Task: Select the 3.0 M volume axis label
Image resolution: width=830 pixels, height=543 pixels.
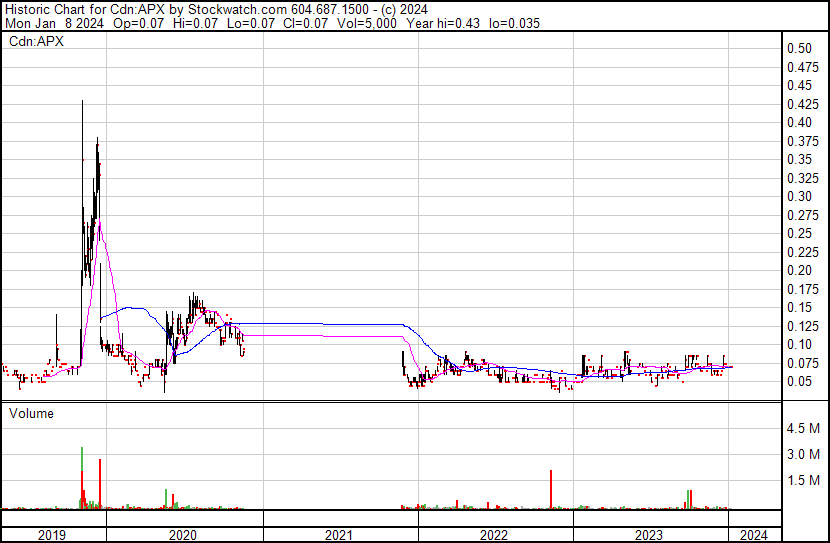Action: 803,454
